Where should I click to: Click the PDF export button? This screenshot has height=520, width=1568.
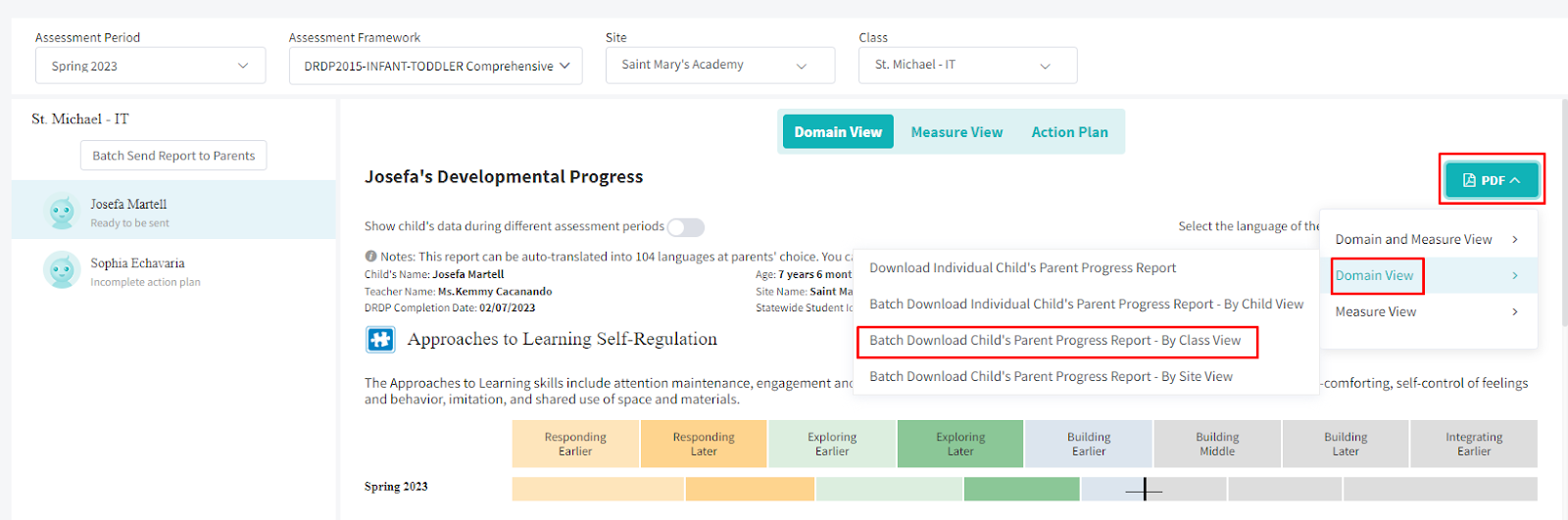coord(1491,180)
